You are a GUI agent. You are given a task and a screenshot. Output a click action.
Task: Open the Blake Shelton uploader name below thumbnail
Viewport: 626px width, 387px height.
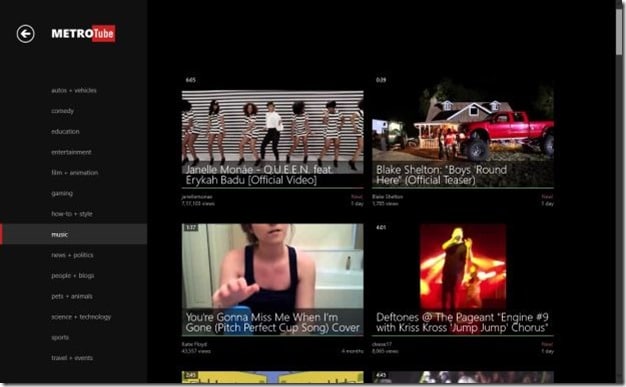[x=387, y=196]
